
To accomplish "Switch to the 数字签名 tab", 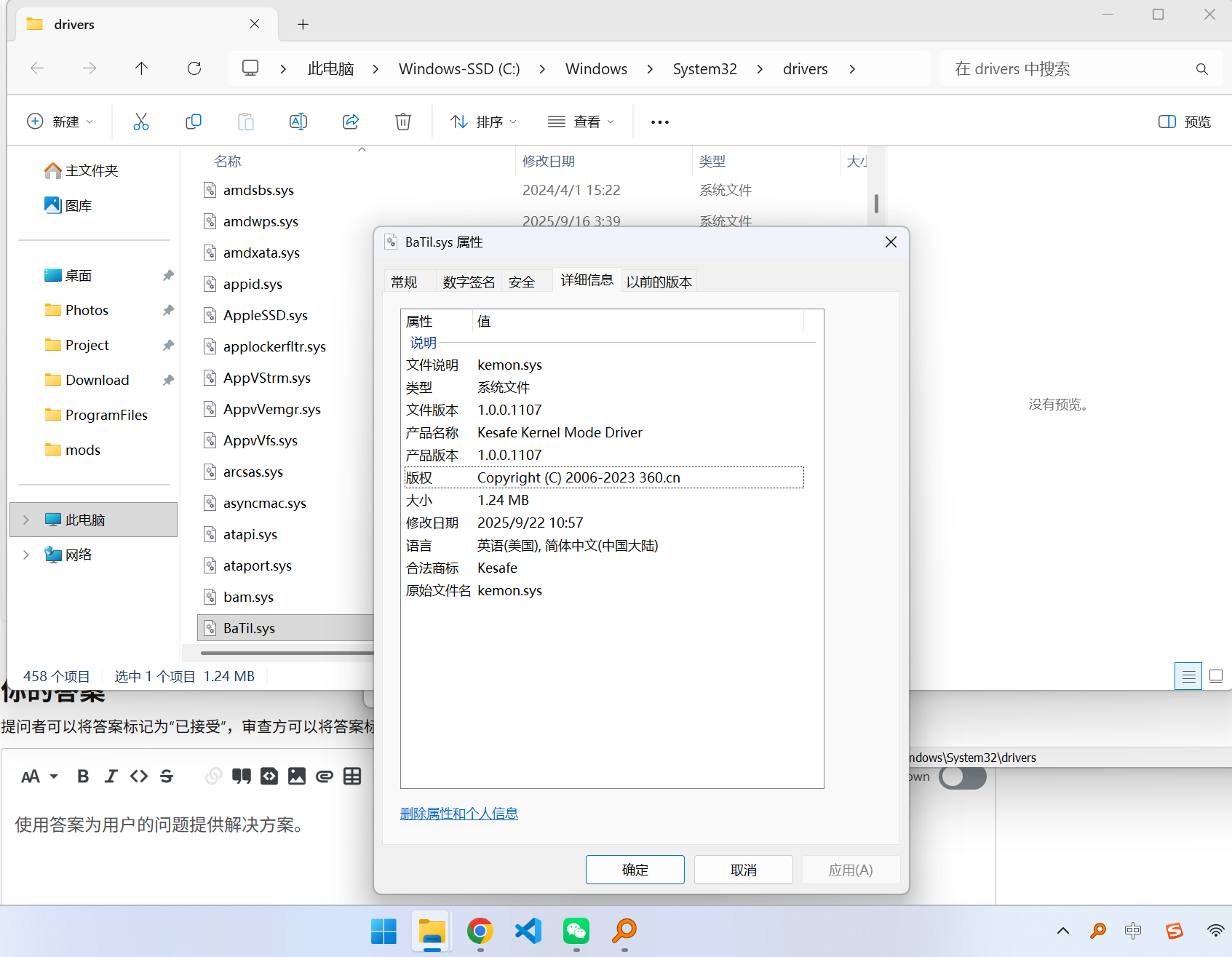I will tap(469, 282).
